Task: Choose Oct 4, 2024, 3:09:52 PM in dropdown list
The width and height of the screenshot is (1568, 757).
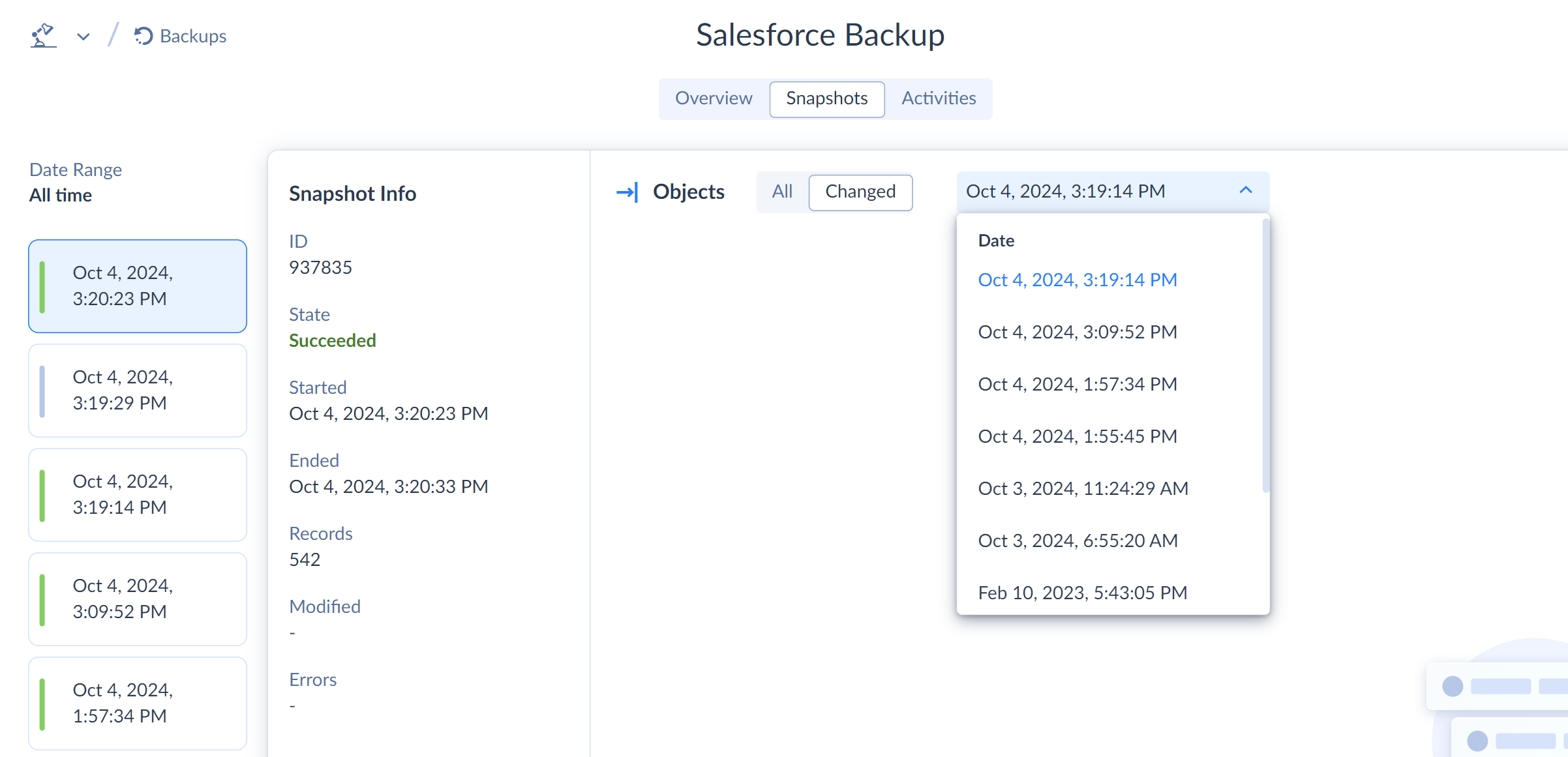Action: click(x=1078, y=332)
